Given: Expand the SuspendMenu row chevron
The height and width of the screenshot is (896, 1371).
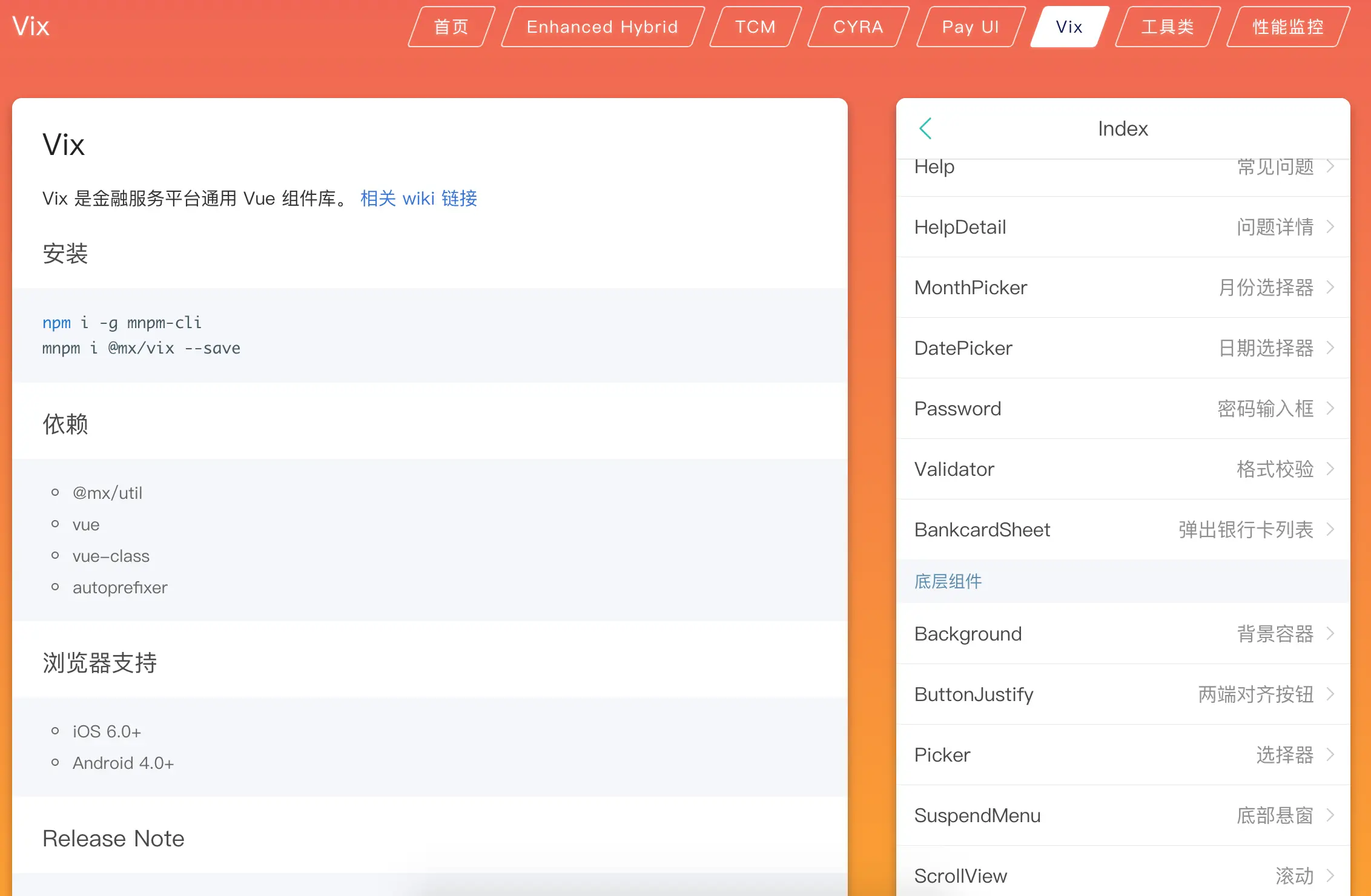Looking at the screenshot, I should (1330, 815).
